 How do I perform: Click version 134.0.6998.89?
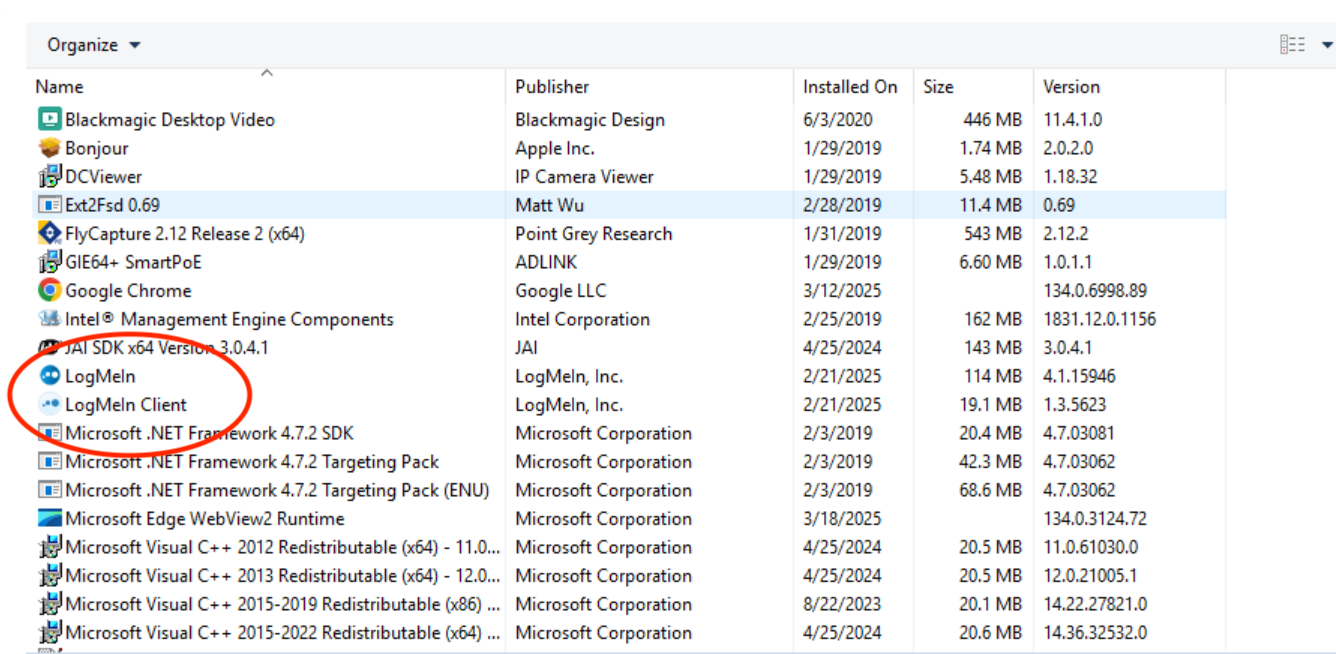tap(1095, 290)
